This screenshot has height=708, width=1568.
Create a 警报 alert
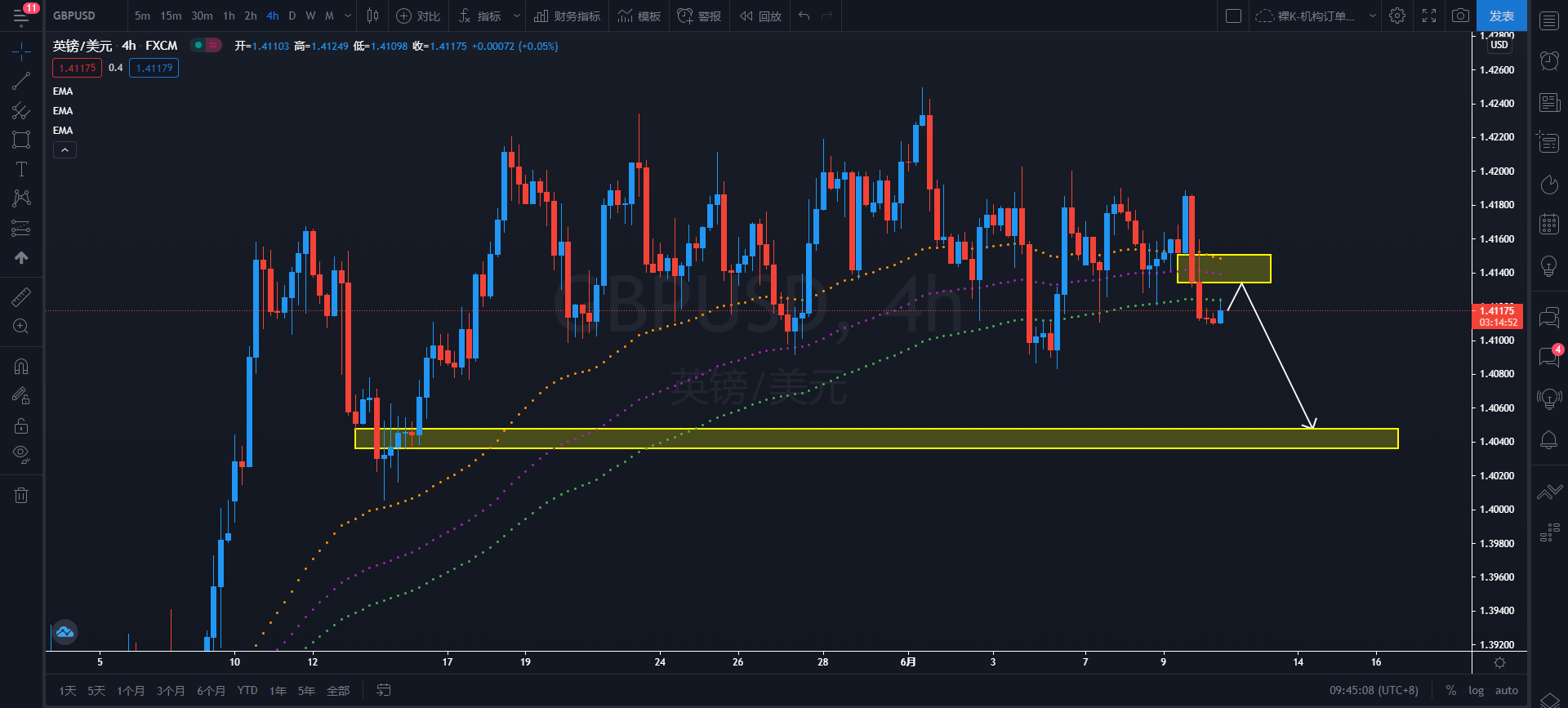[700, 16]
